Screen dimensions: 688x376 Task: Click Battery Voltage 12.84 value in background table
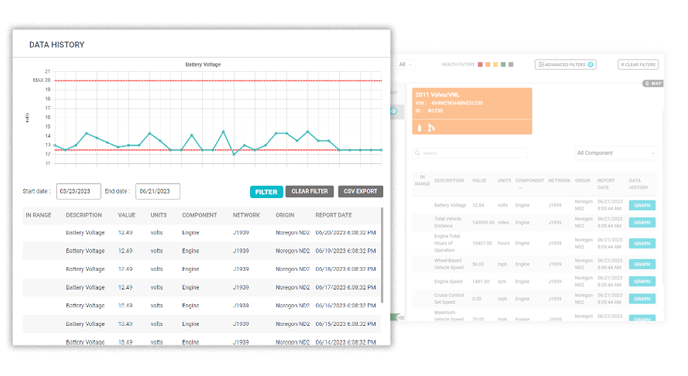[x=478, y=205]
